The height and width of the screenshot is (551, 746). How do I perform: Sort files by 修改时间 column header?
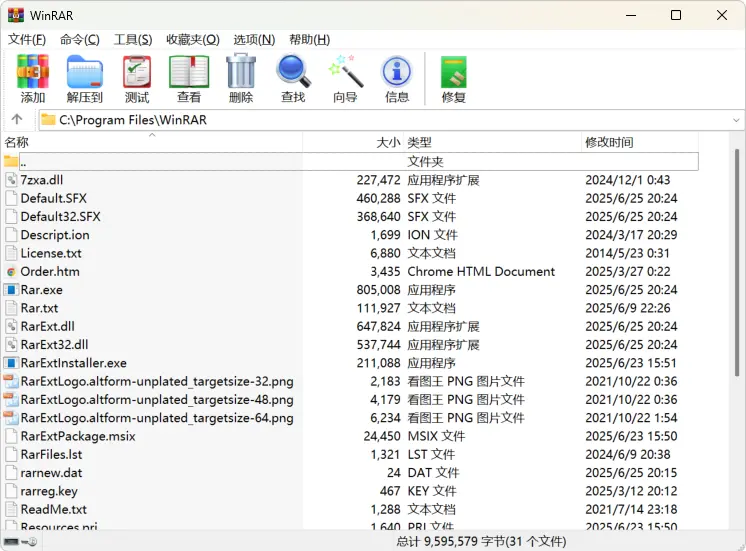point(640,142)
